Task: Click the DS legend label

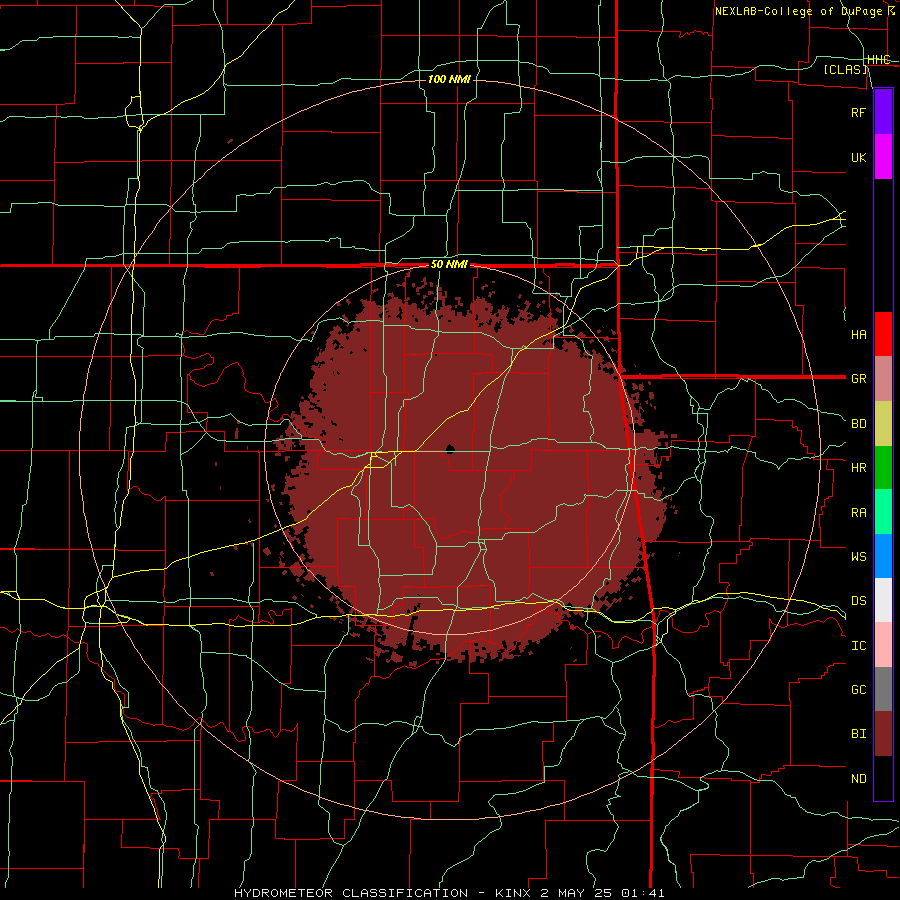Action: click(858, 601)
